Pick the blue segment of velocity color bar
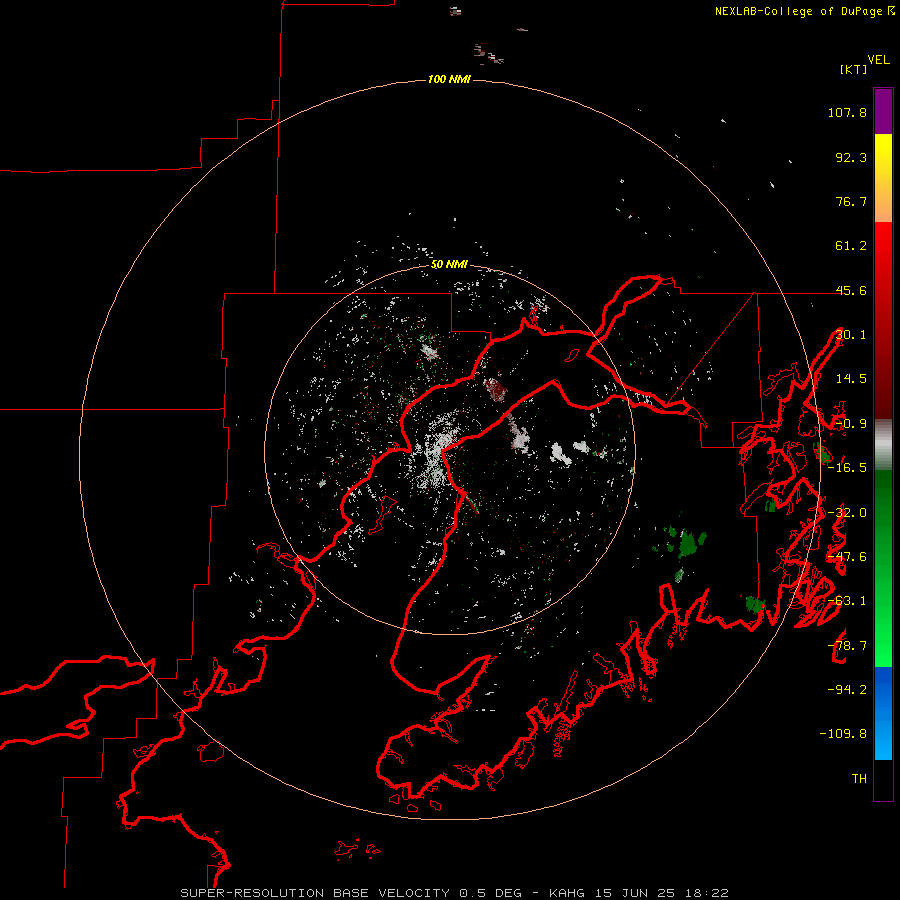 (x=883, y=713)
